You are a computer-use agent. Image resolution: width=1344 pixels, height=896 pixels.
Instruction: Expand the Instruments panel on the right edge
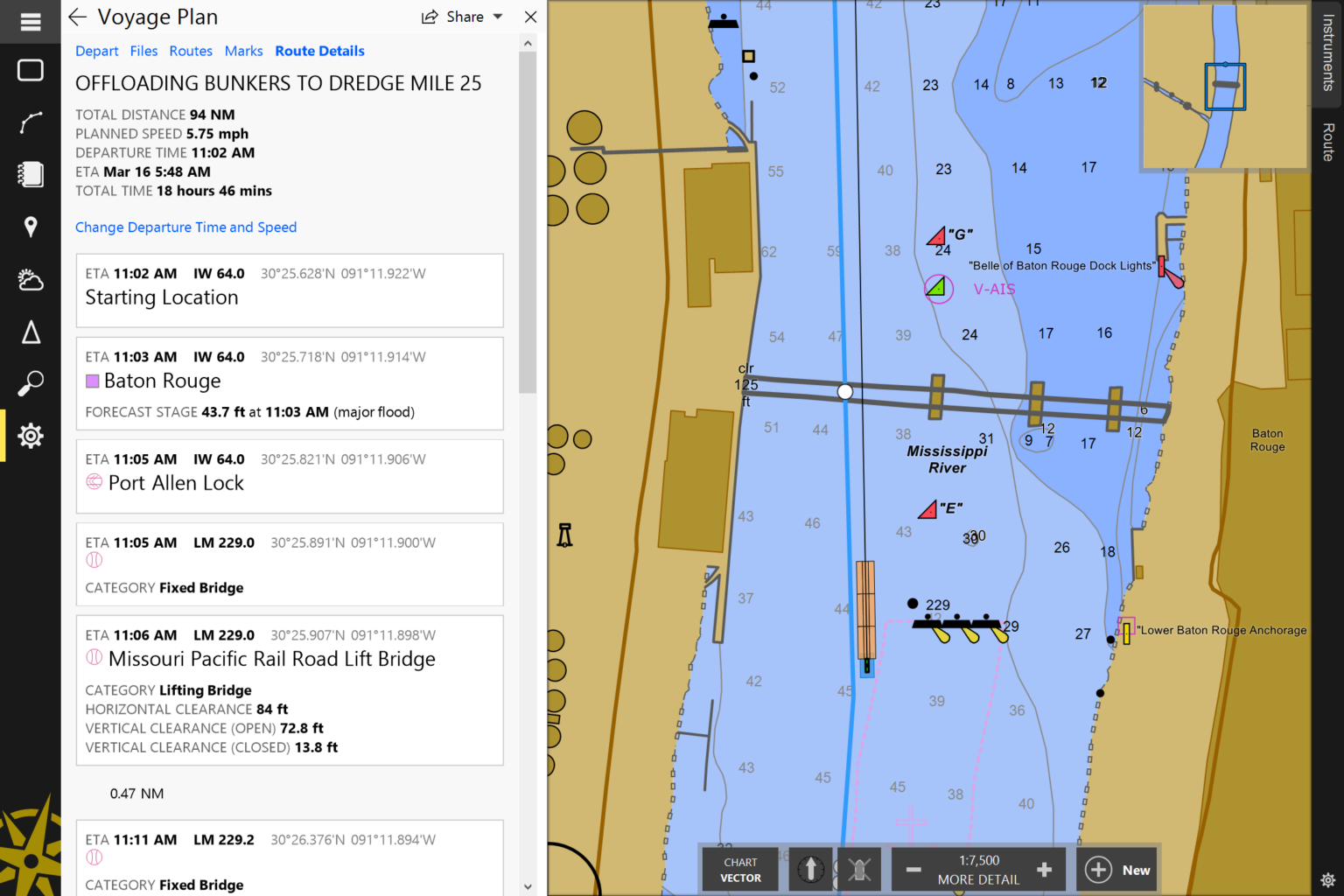[x=1328, y=54]
